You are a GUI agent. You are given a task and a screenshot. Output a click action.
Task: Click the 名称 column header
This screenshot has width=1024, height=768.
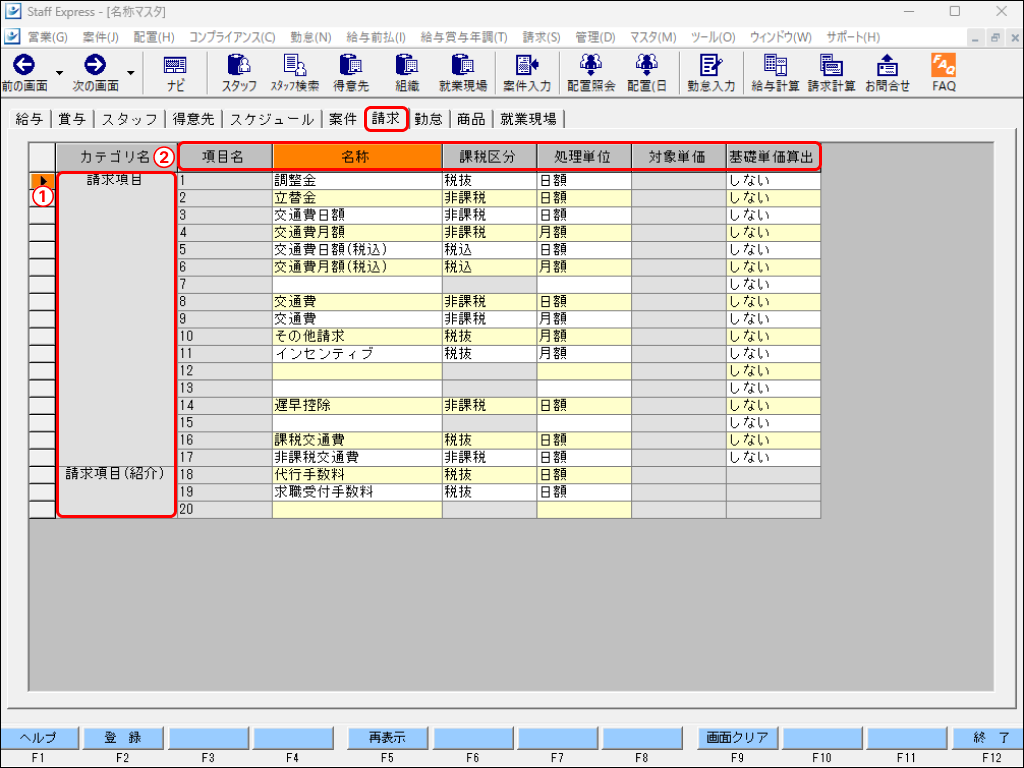[357, 157]
